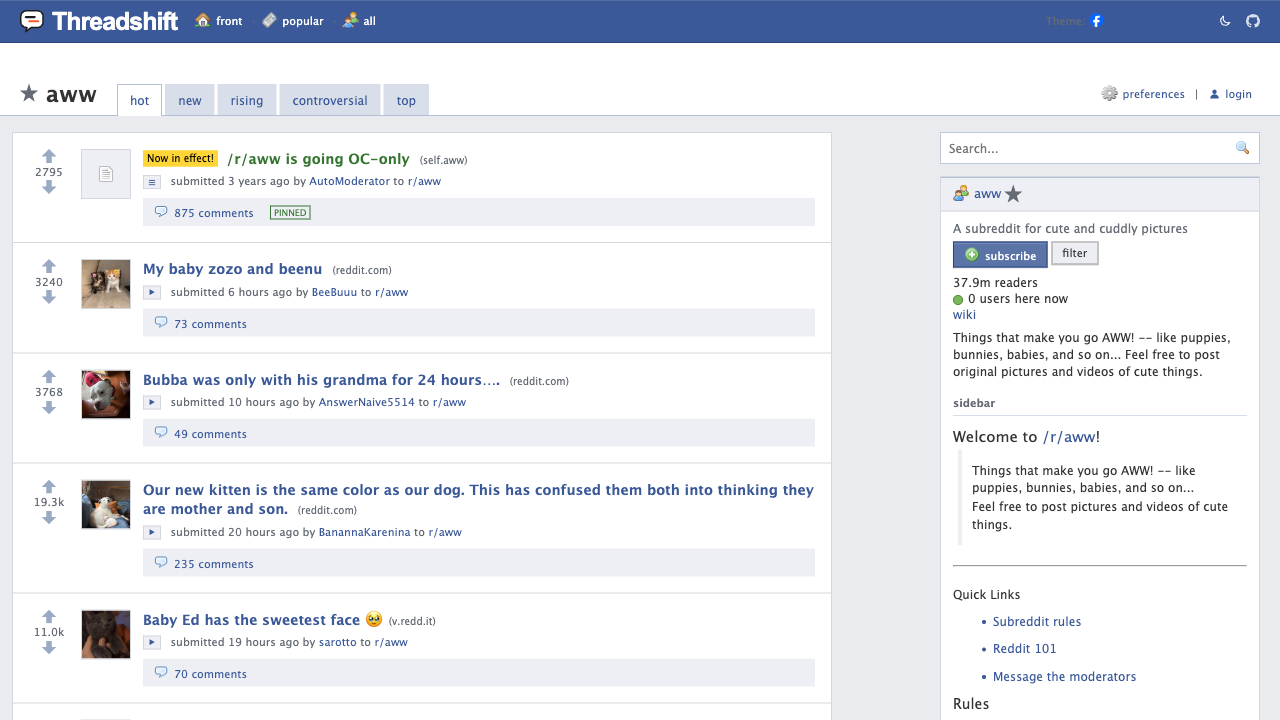This screenshot has width=1280, height=720.
Task: Upvote the Baby Ed post
Action: tap(49, 617)
